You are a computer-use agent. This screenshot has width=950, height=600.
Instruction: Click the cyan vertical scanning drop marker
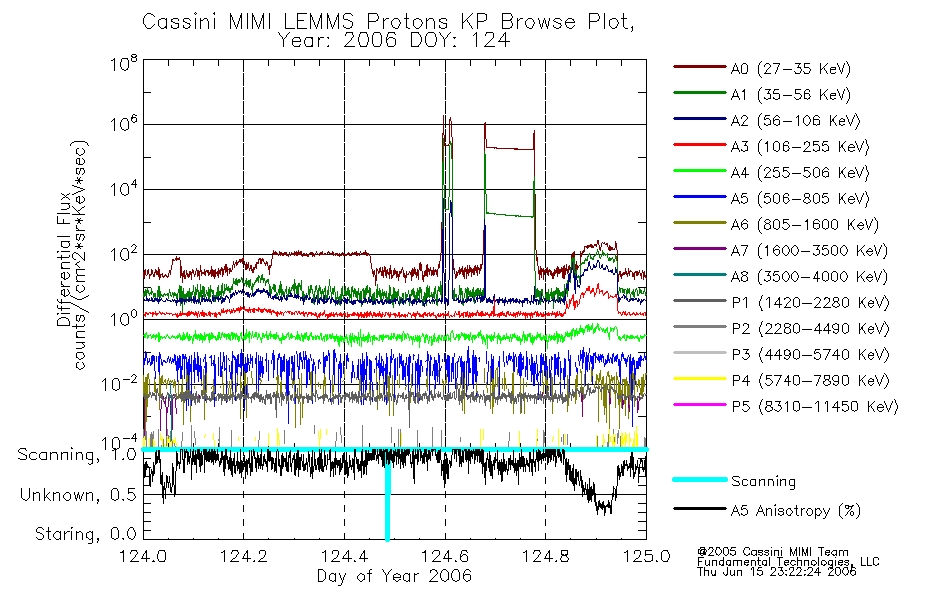coord(388,496)
